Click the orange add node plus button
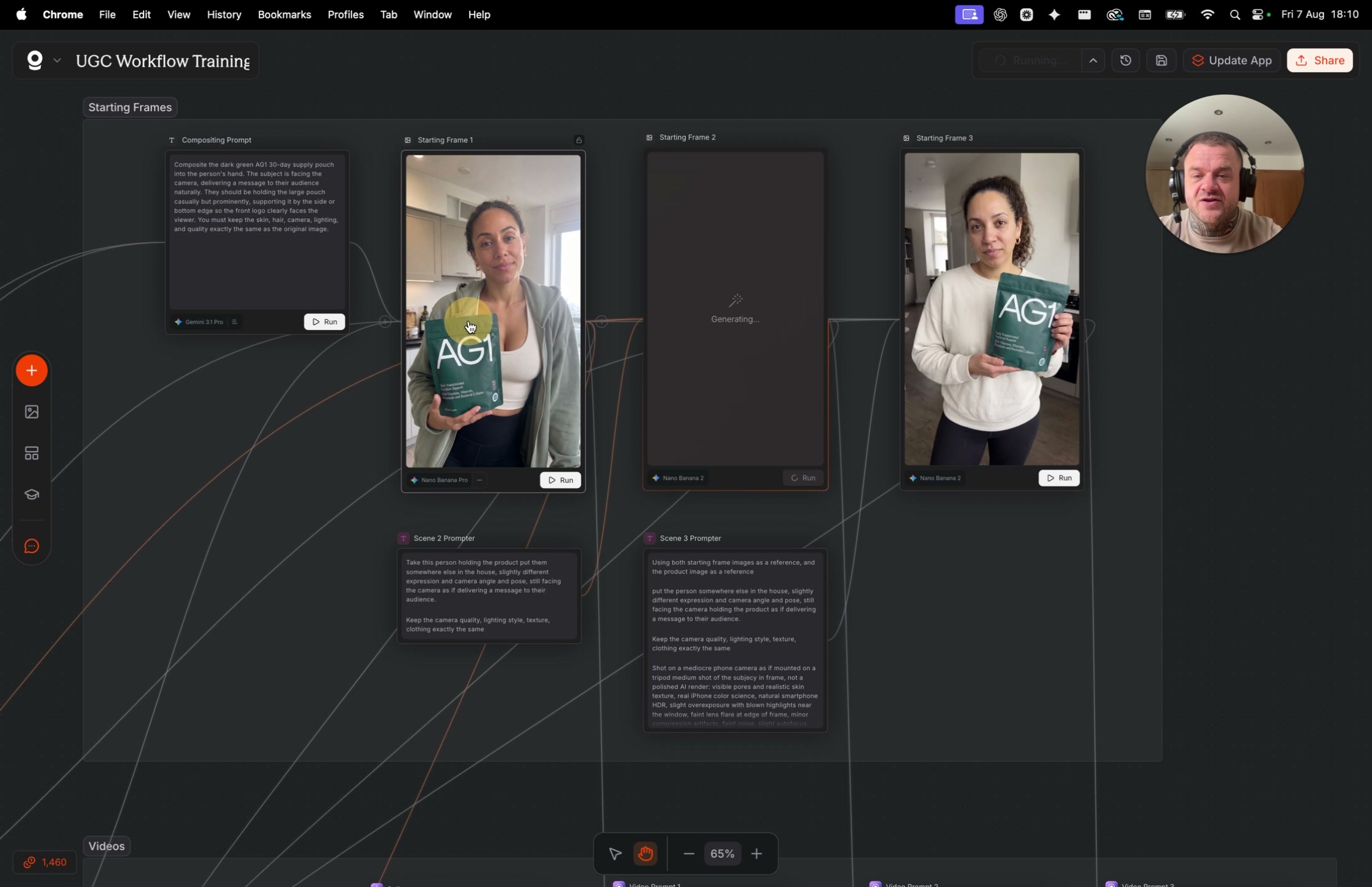This screenshot has height=887, width=1372. [31, 370]
